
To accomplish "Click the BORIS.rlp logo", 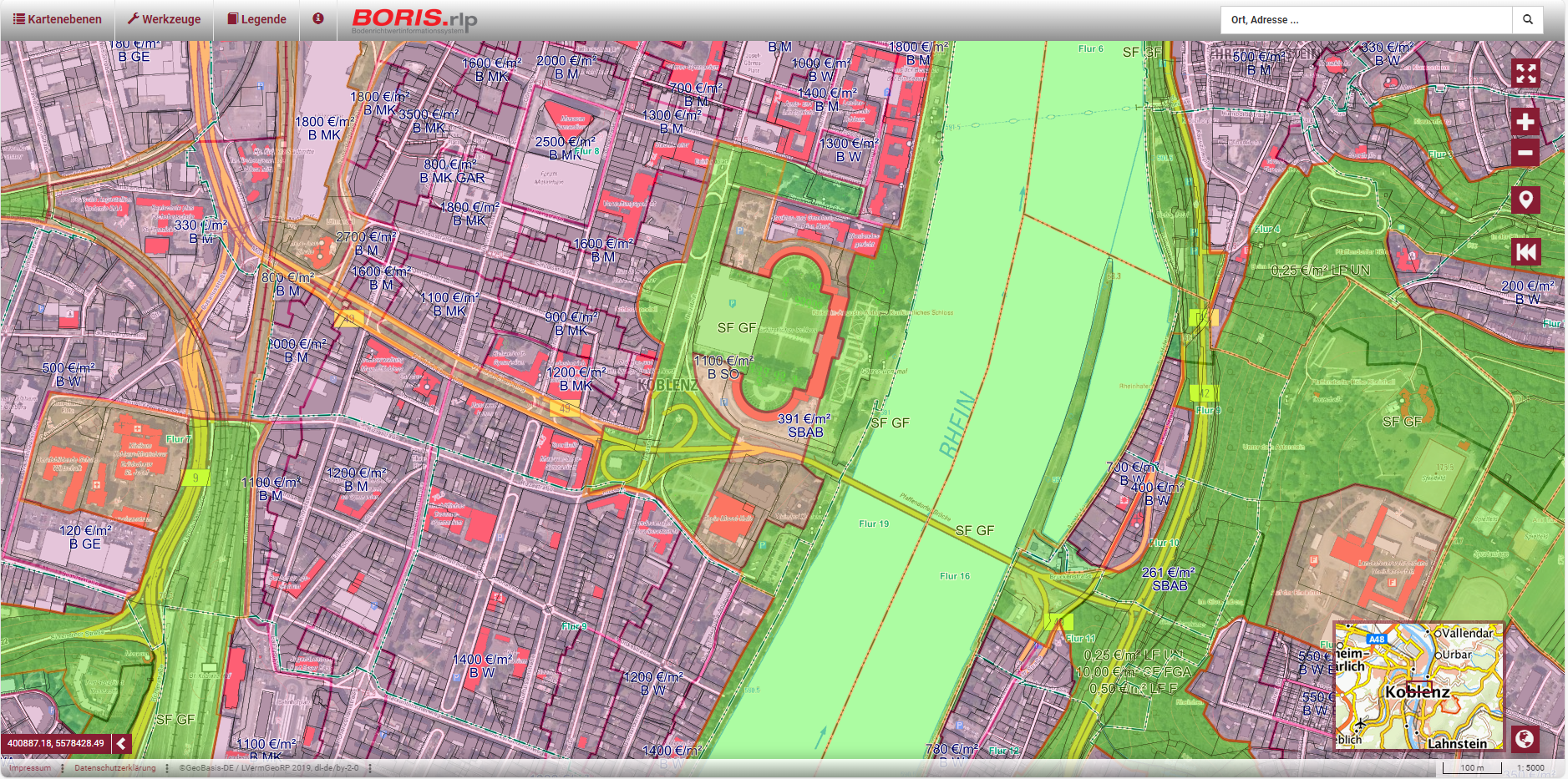I will click(414, 20).
